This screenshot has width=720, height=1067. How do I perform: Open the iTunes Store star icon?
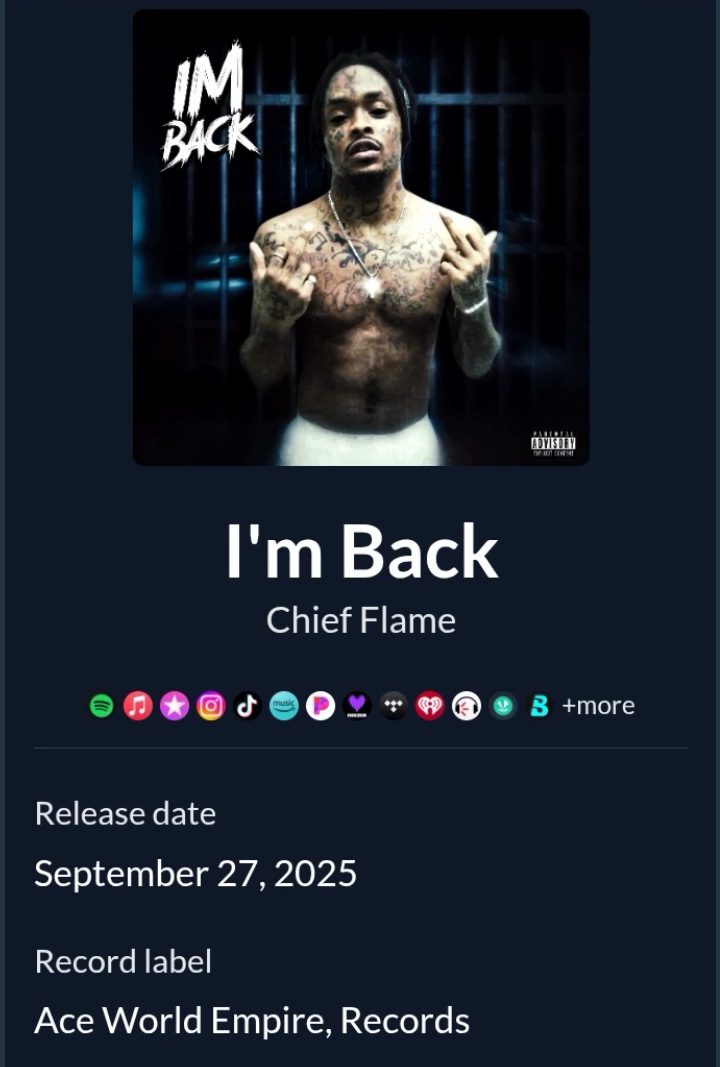(x=174, y=706)
